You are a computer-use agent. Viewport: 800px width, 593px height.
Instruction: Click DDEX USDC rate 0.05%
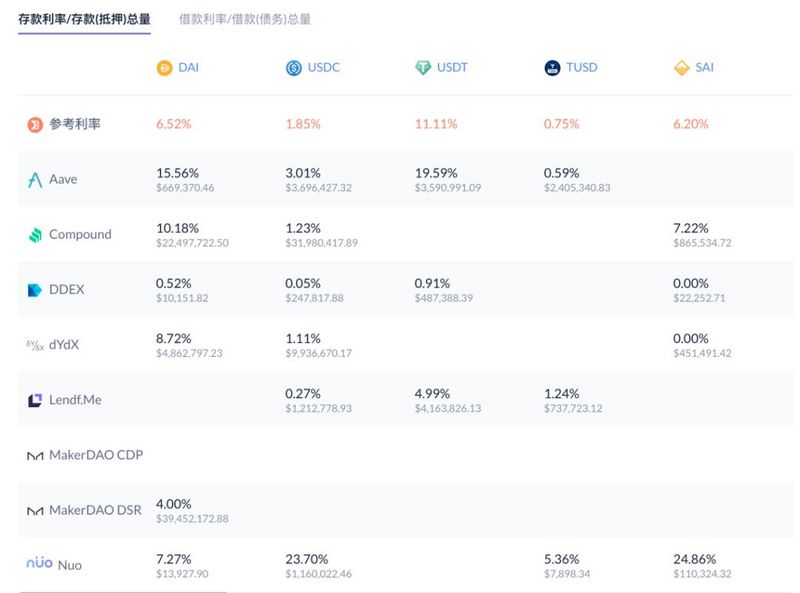coord(303,283)
